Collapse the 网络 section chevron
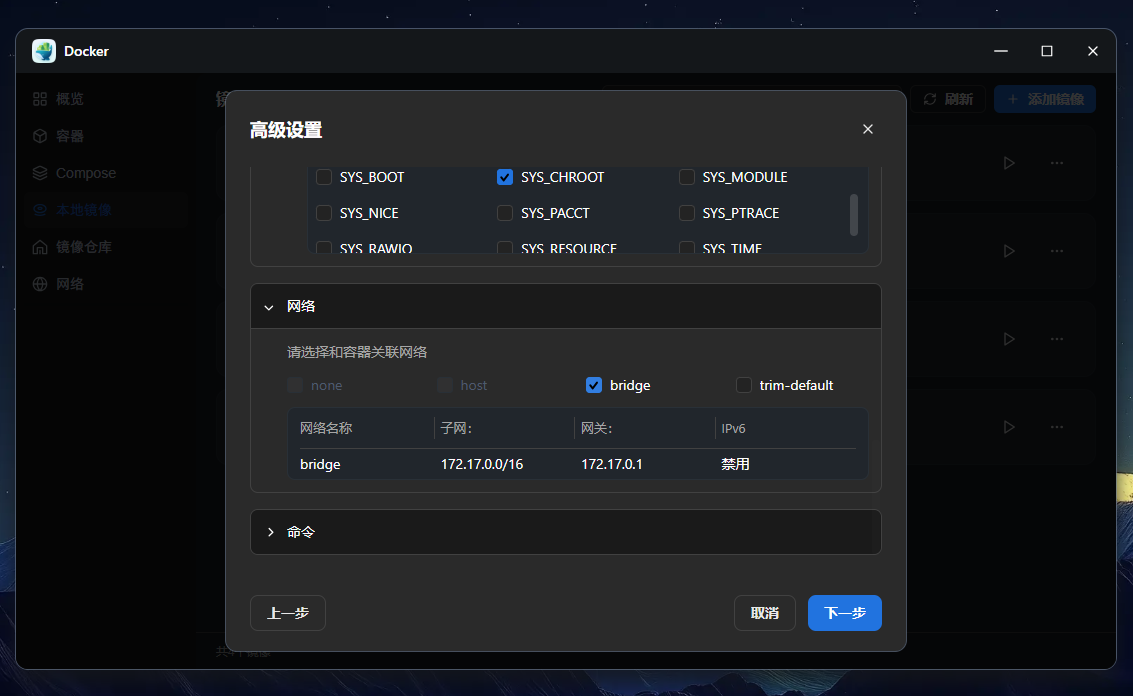The width and height of the screenshot is (1133, 696). tap(269, 307)
